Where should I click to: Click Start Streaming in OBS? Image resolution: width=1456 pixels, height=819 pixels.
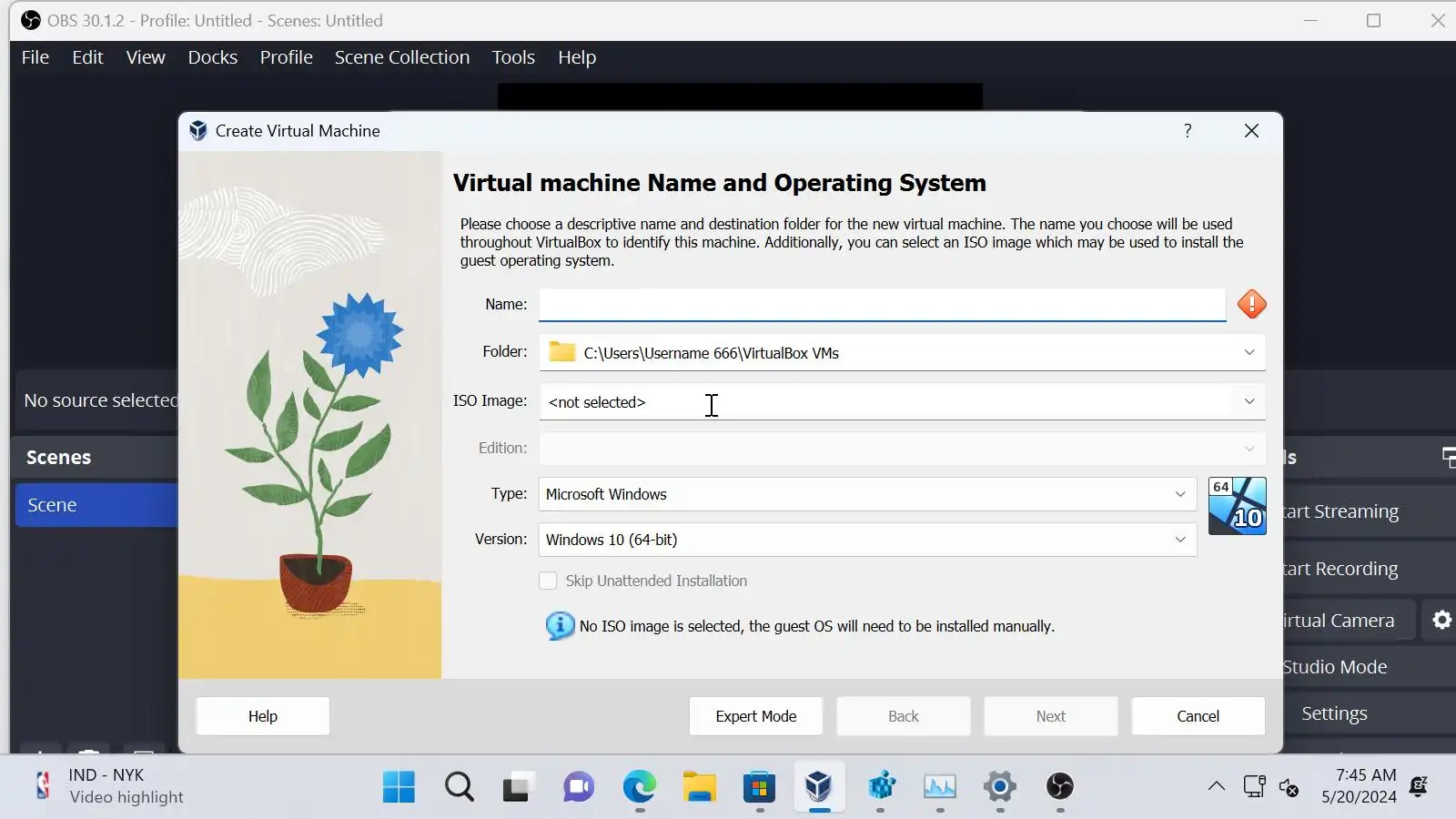(1370, 511)
